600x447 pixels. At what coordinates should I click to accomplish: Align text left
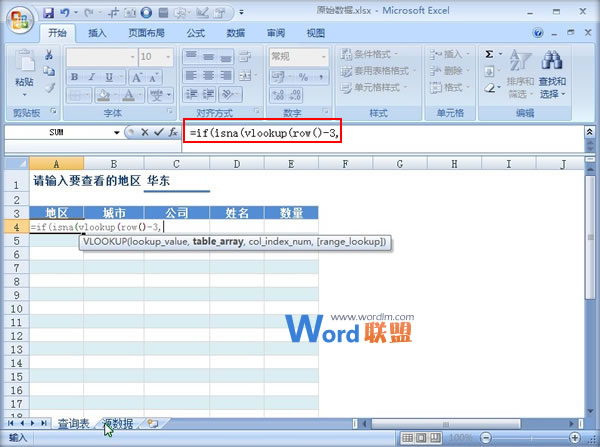pyautogui.click(x=191, y=76)
